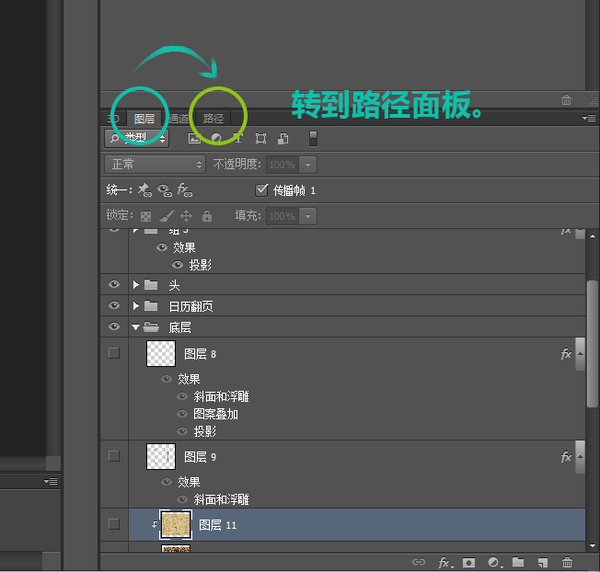The height and width of the screenshot is (572, 600).
Task: Click the 图层 11 layer name
Action: 217,525
